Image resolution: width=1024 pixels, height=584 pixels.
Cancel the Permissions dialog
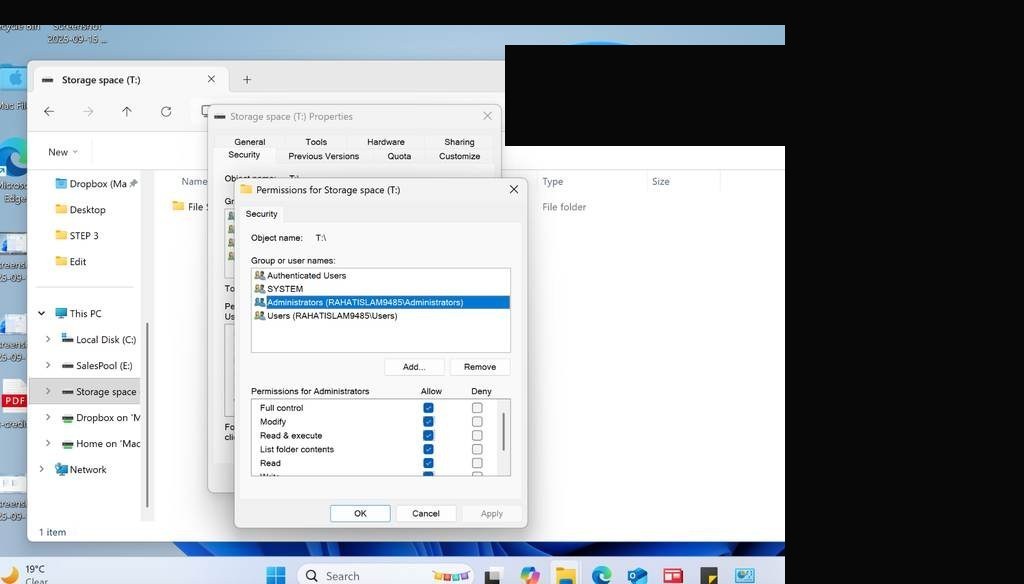(426, 513)
